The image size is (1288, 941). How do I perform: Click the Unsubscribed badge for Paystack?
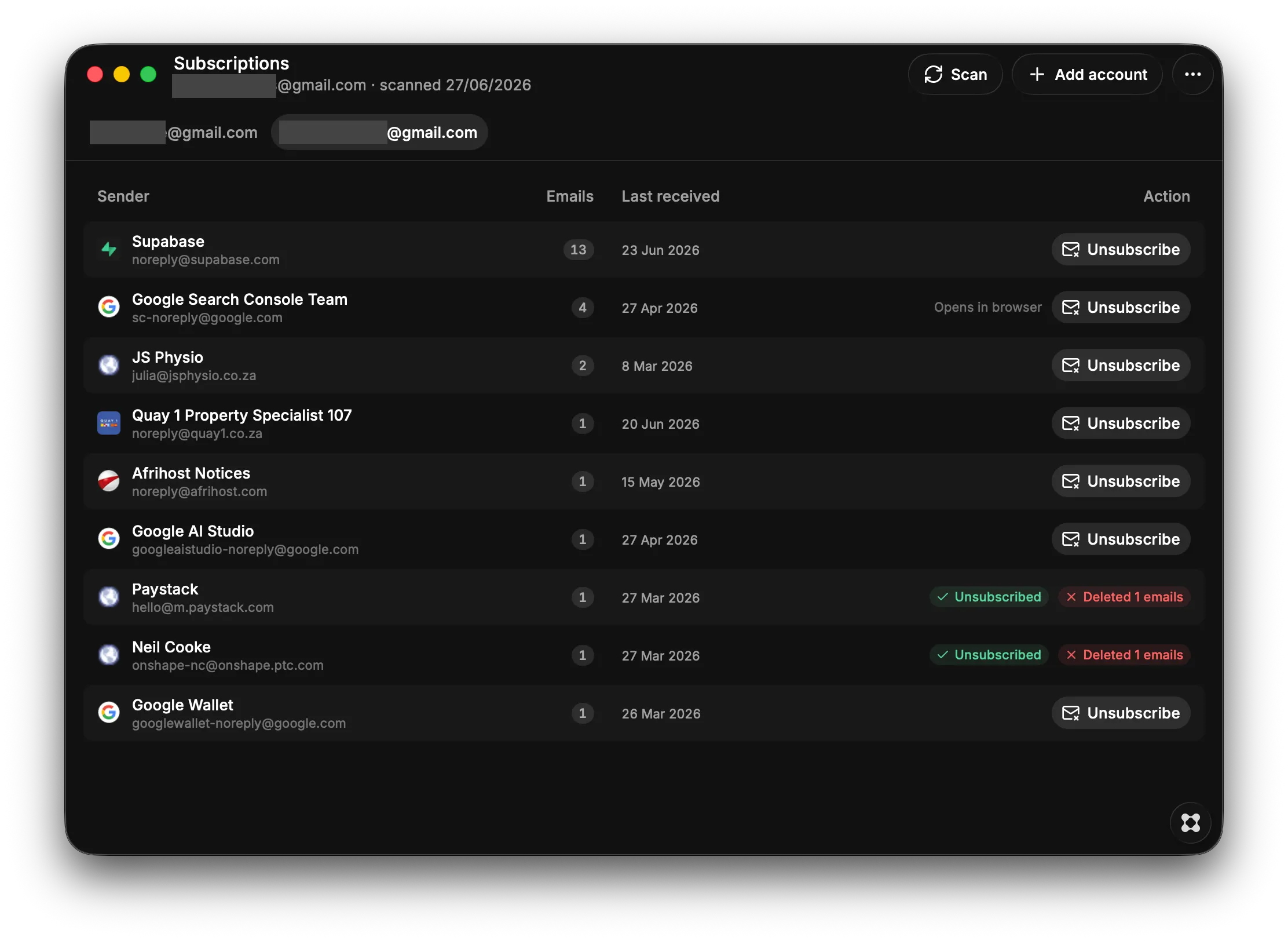[989, 597]
